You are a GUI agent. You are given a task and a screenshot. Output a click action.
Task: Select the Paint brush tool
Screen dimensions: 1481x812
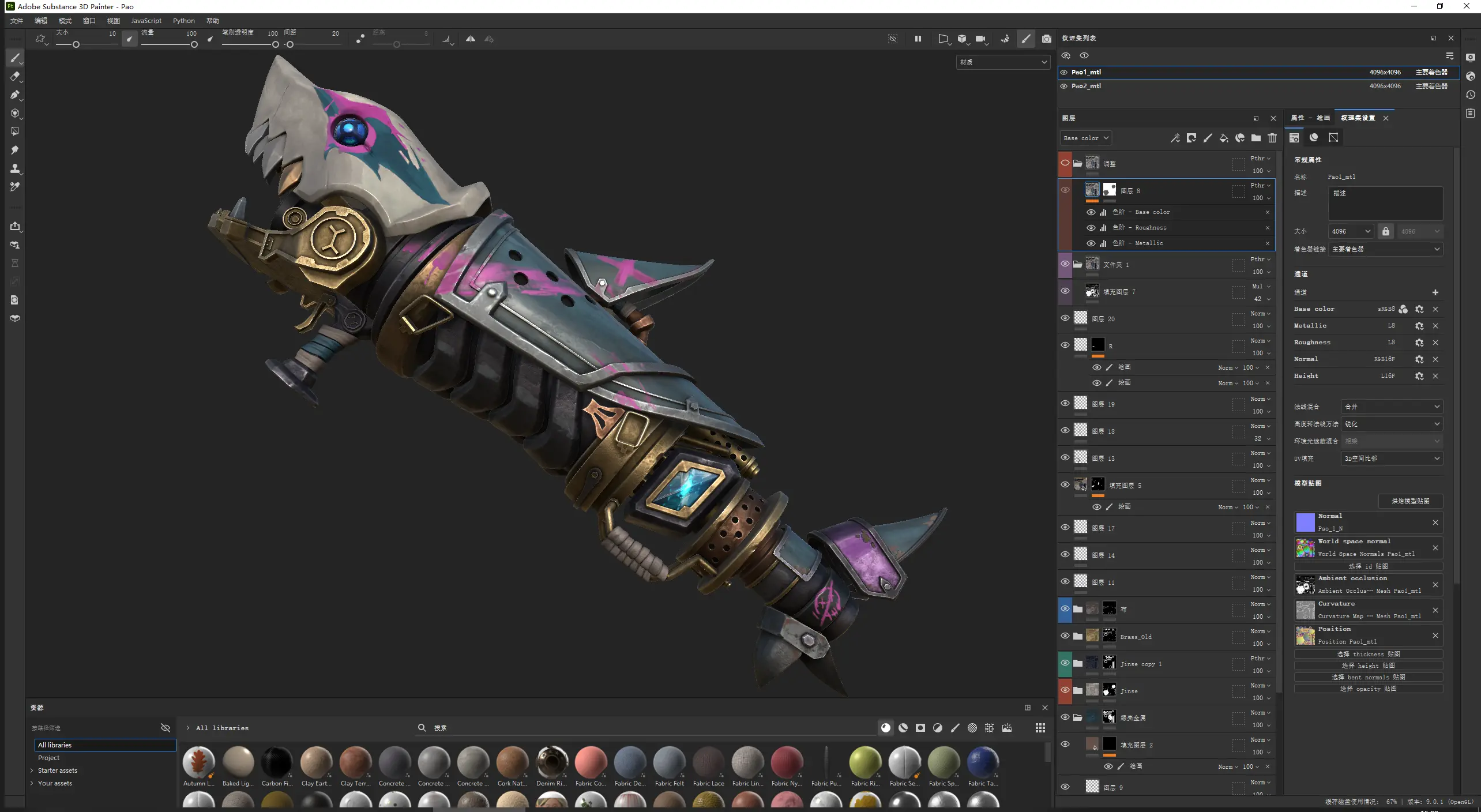(x=15, y=58)
